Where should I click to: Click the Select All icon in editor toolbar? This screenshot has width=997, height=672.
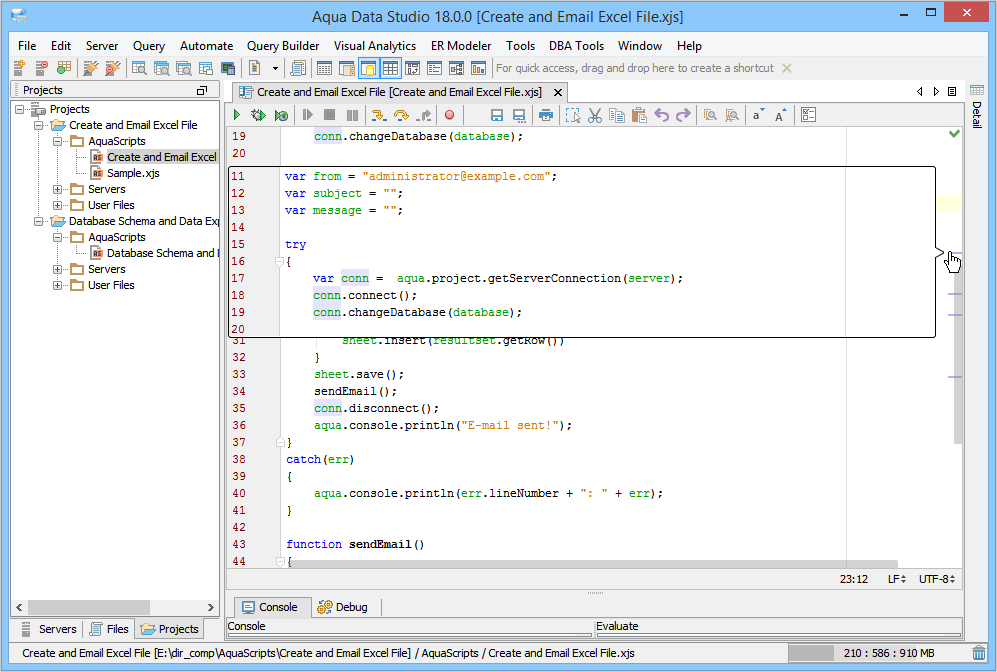[x=573, y=115]
